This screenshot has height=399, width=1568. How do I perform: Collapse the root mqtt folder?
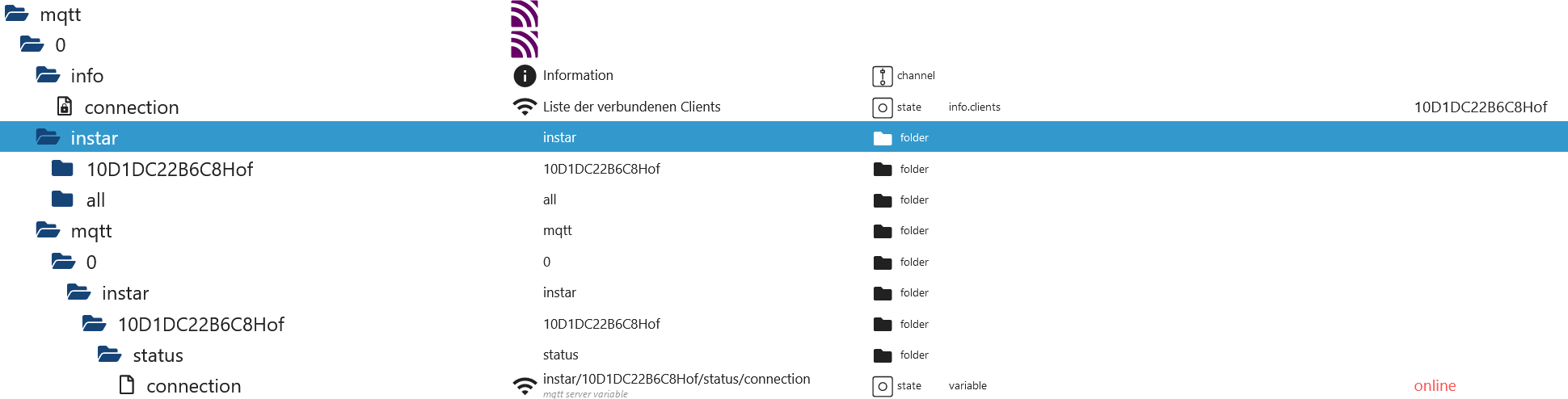[x=17, y=14]
